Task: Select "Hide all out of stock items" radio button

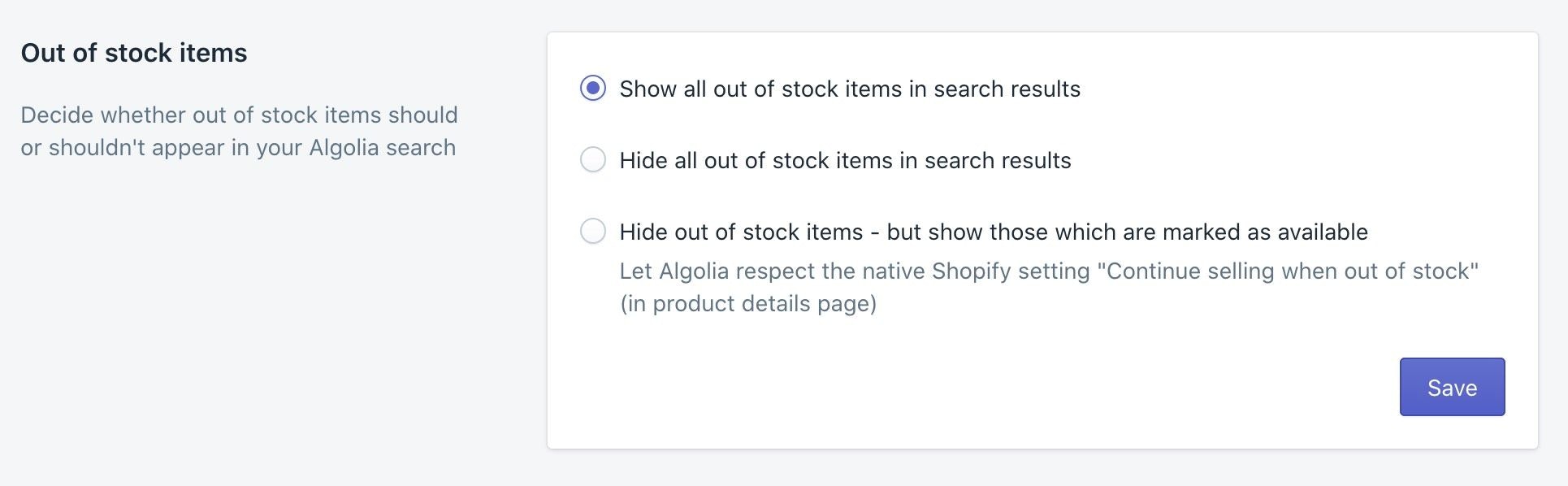Action: click(594, 160)
